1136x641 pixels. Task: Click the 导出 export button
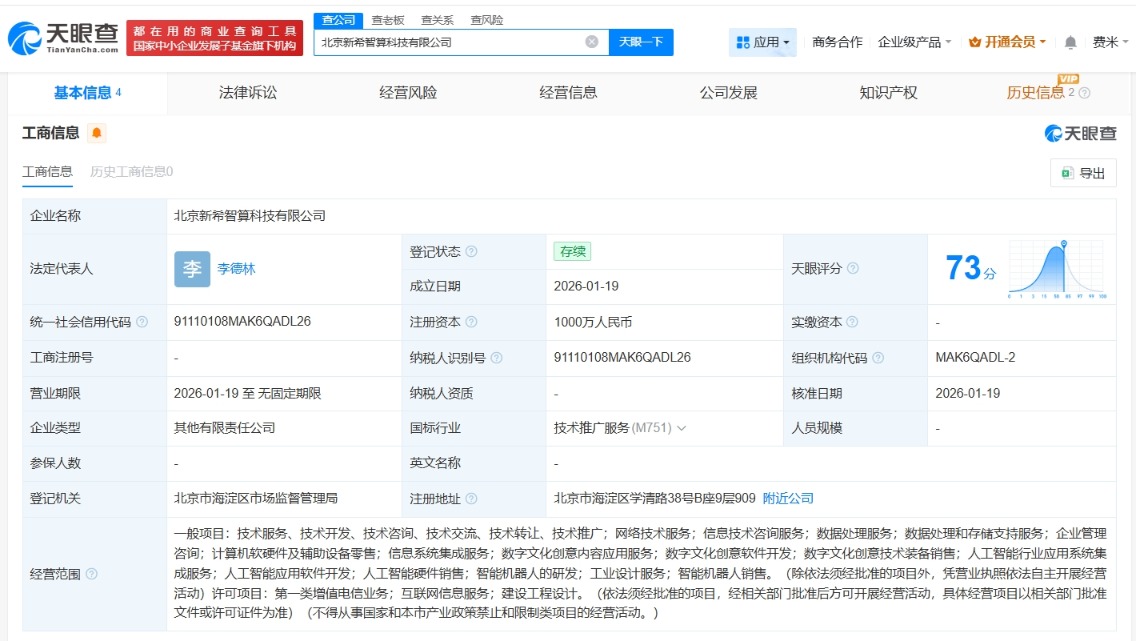(x=1083, y=173)
